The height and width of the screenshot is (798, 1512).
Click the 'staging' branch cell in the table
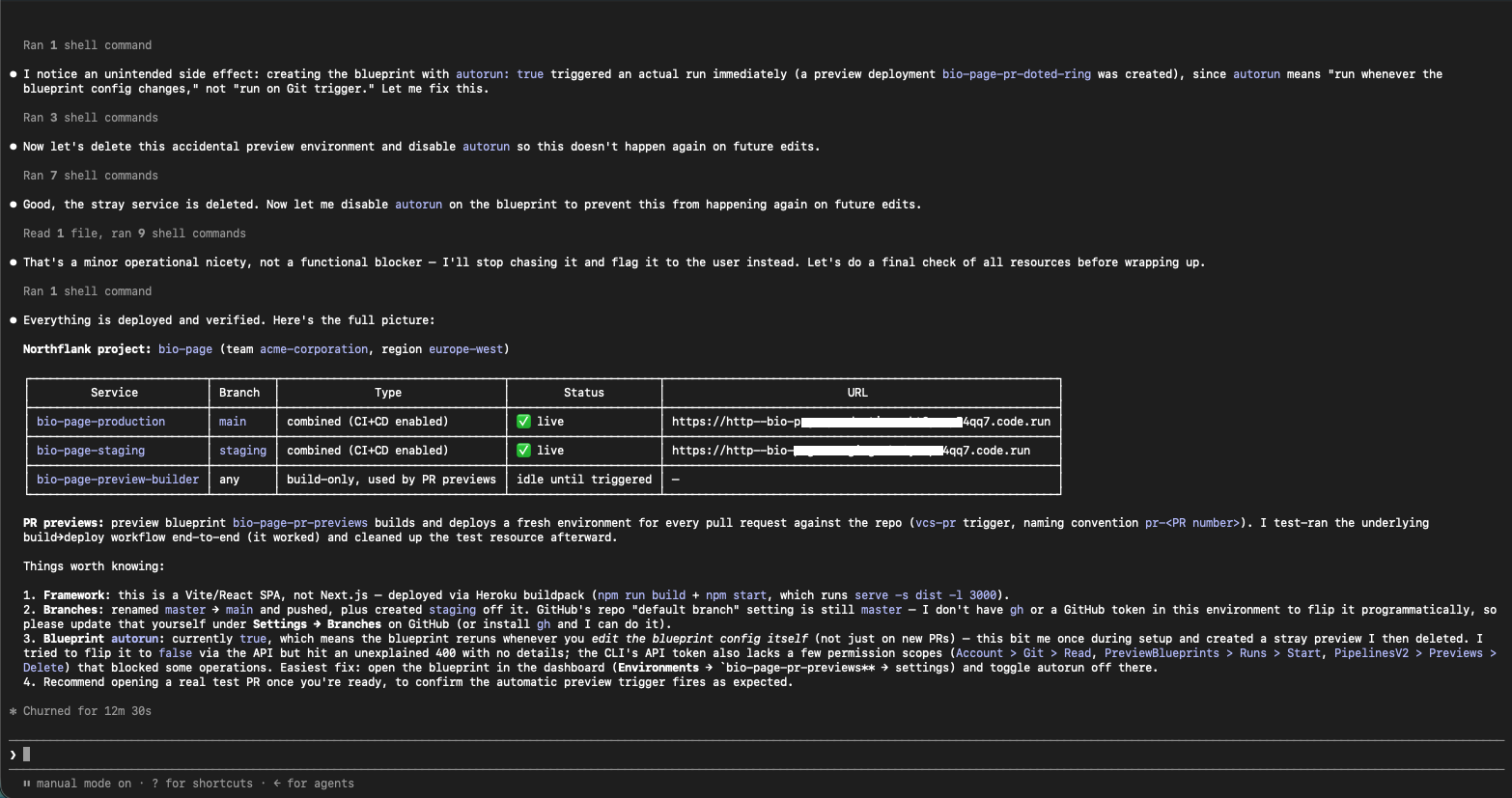pyautogui.click(x=242, y=451)
